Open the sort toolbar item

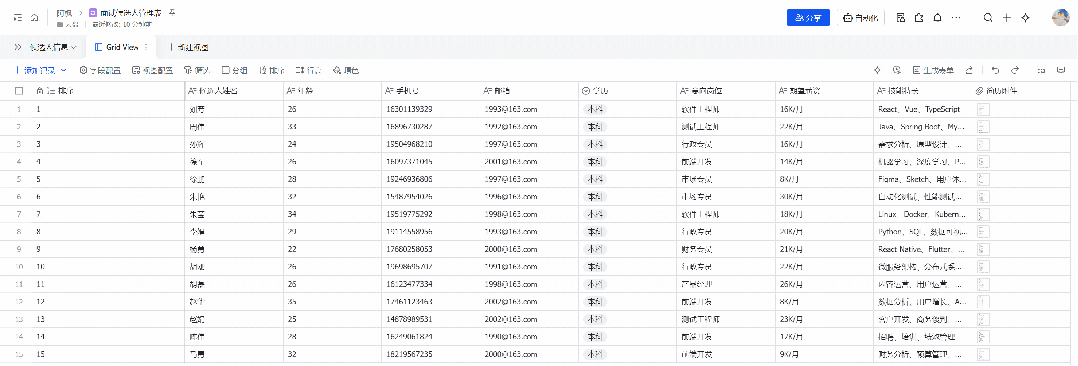click(x=272, y=70)
